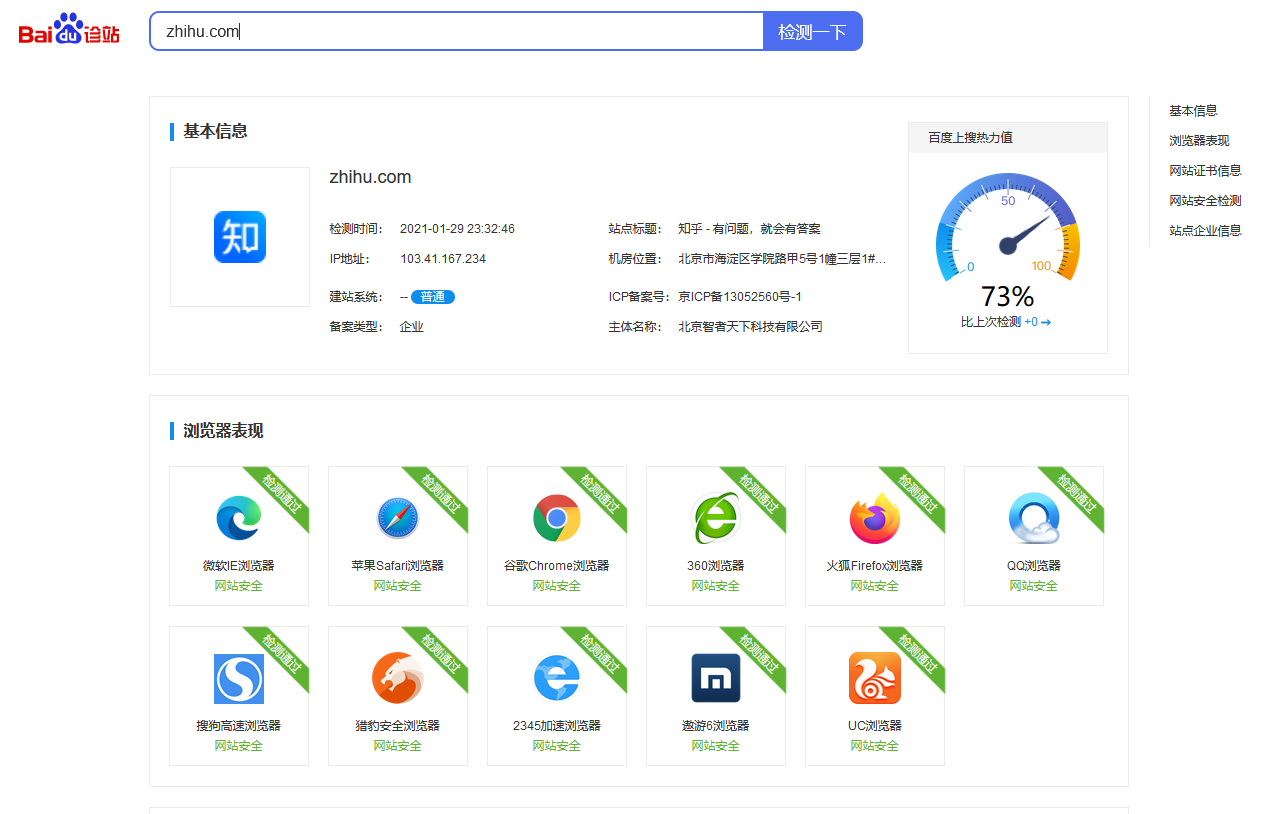Click the data center location address
The width and height of the screenshot is (1286, 814).
(x=782, y=259)
